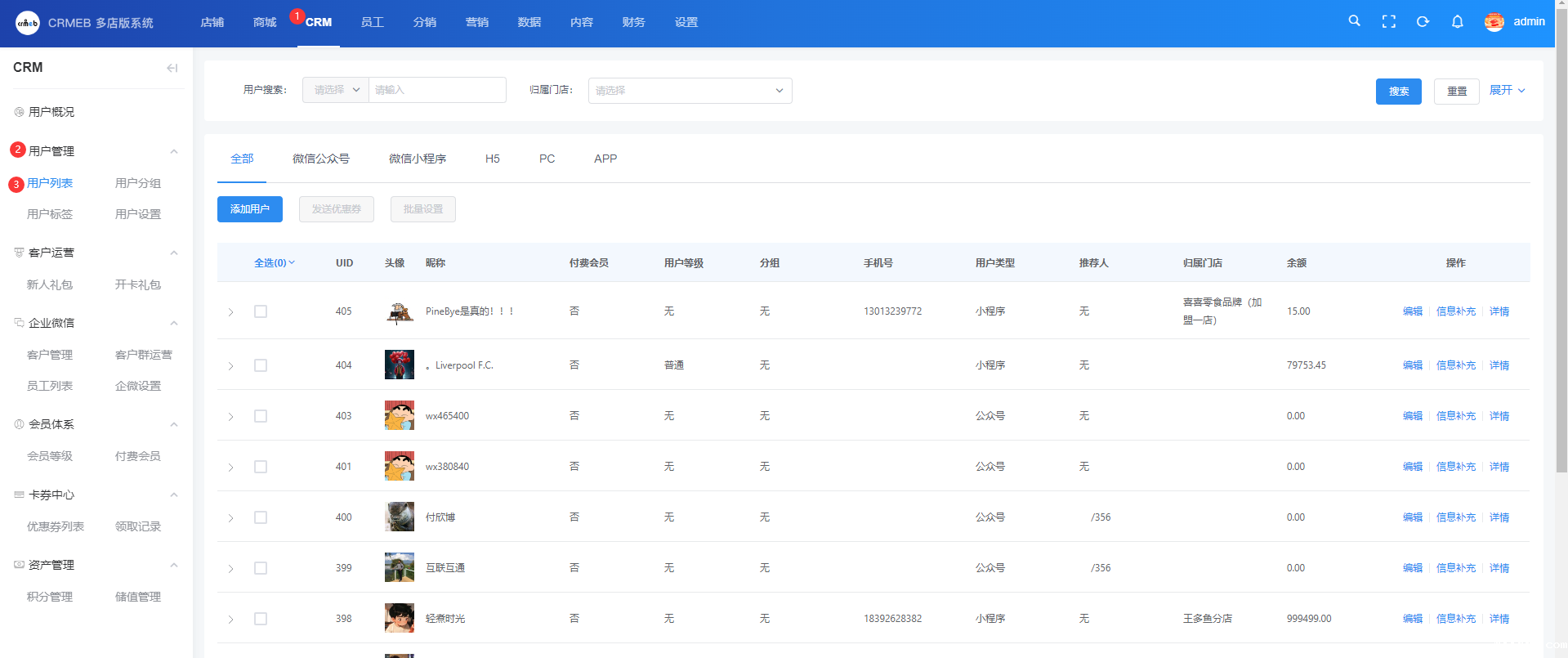Toggle fullscreen mode icon
1568x658 pixels.
1388,22
